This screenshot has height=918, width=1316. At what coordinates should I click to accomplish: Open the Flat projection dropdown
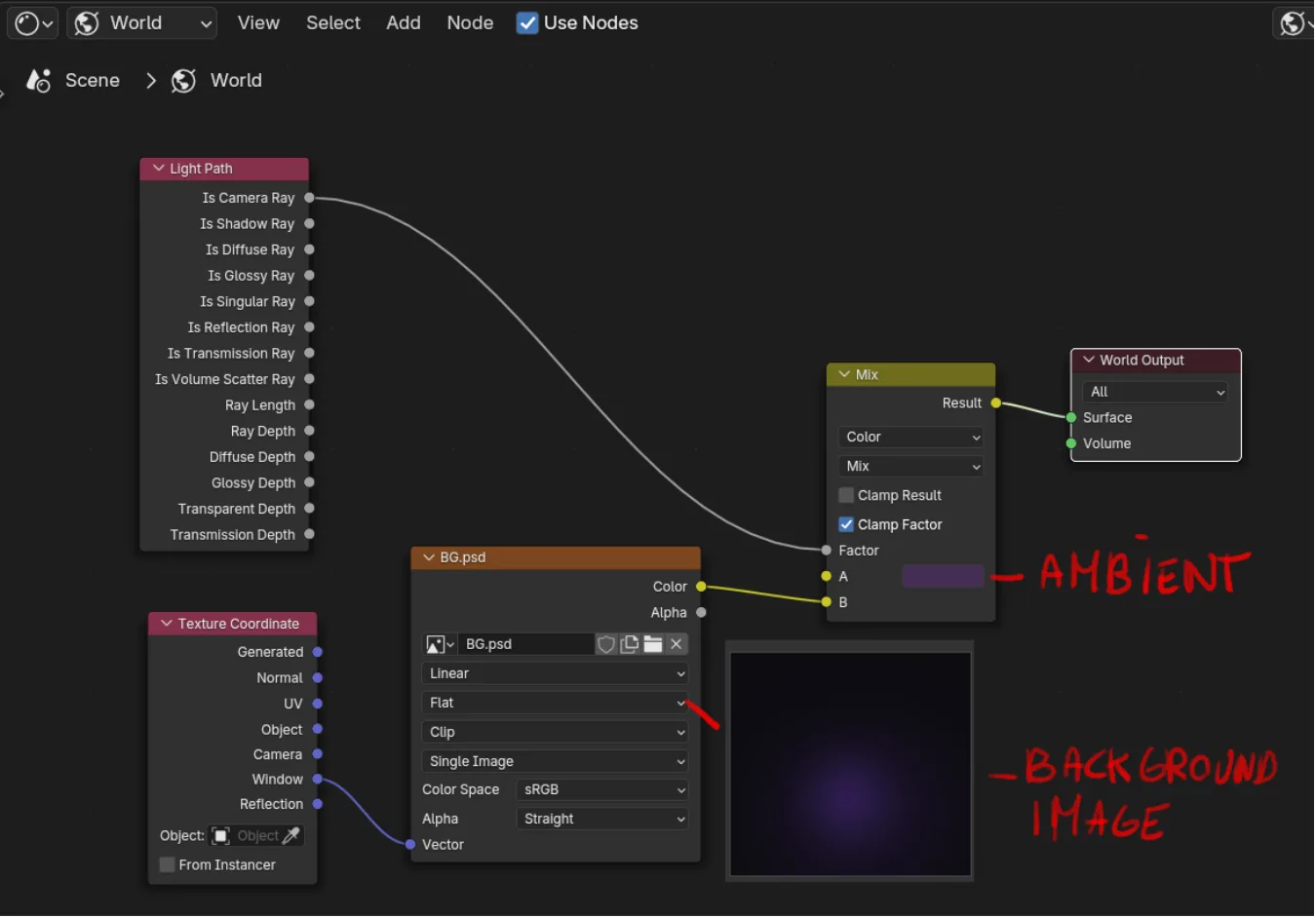pos(555,703)
